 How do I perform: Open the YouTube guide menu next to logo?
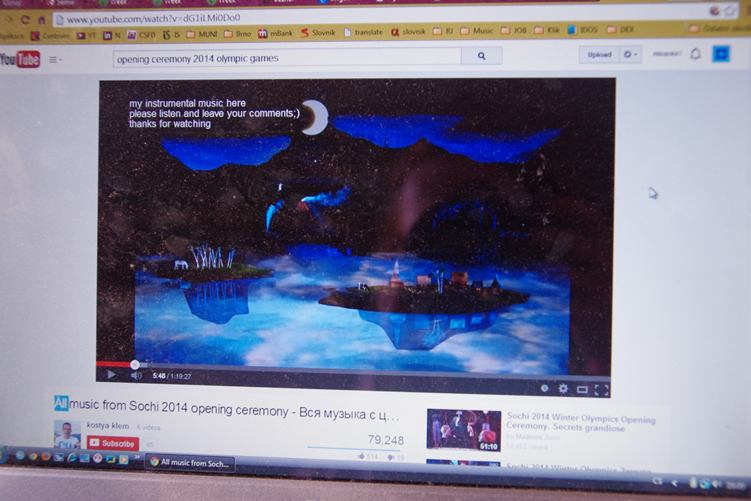point(54,59)
